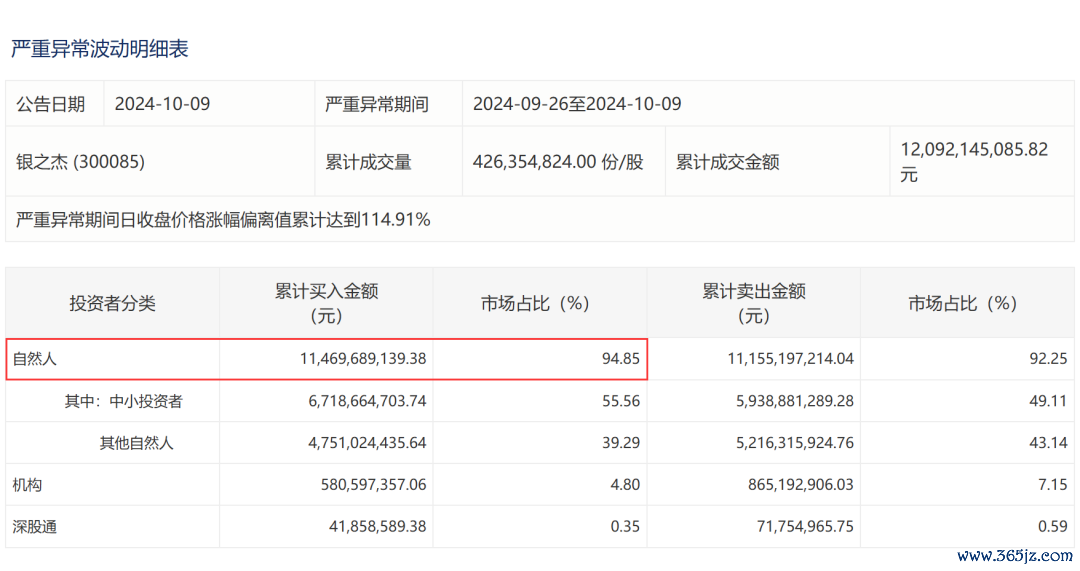Click the 累计卖出金额 column header
The image size is (1080, 571).
pos(754,303)
